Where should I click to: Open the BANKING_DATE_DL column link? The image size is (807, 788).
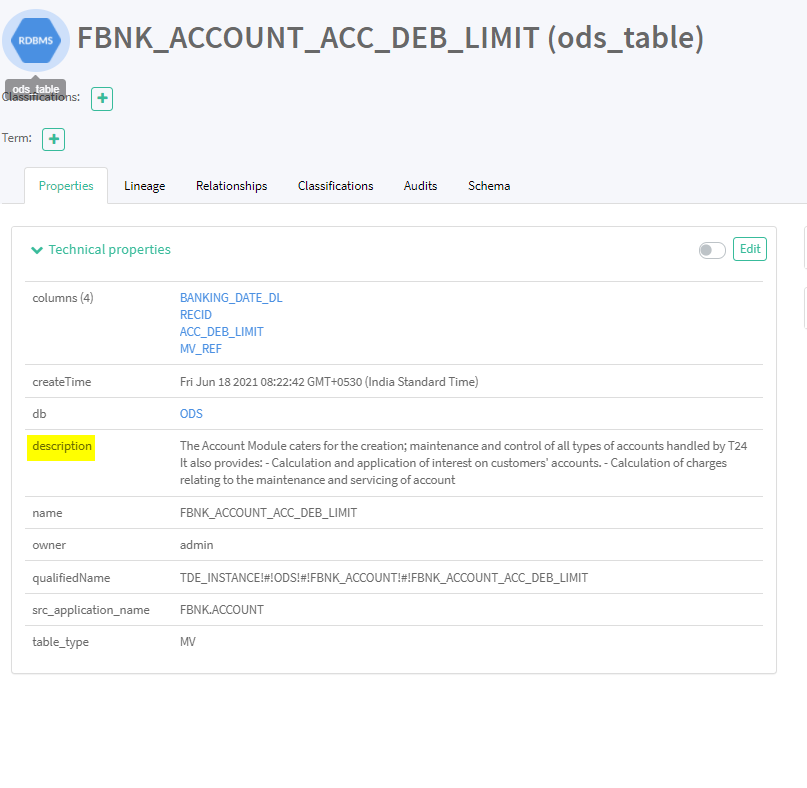click(x=231, y=298)
